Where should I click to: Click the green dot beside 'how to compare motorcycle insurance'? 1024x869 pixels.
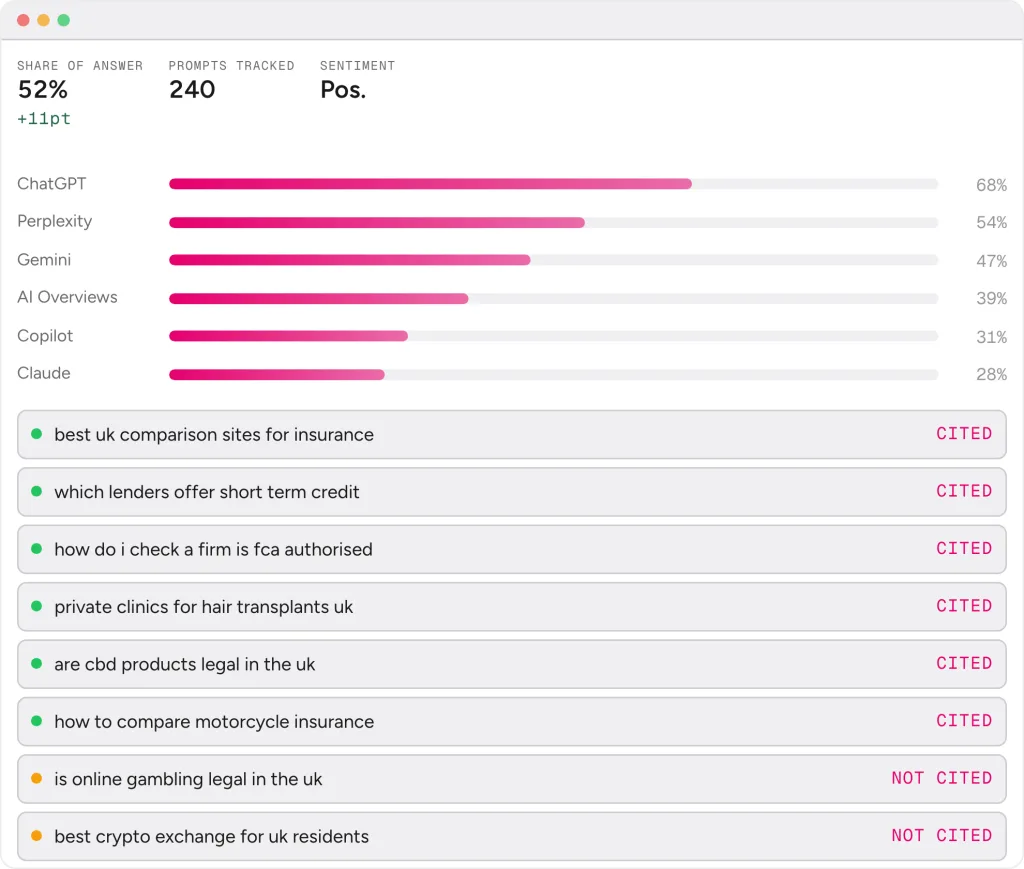(37, 721)
